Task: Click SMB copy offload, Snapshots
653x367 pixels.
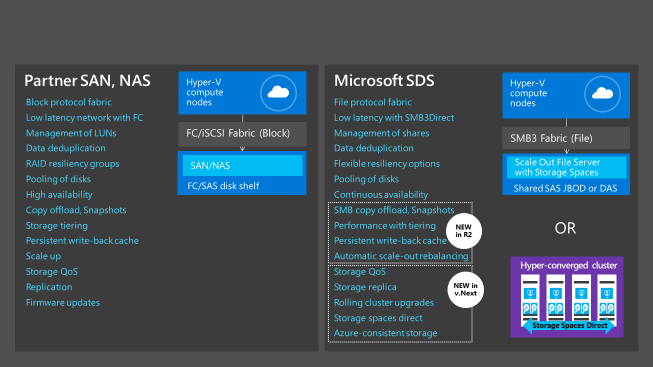Action: [394, 210]
